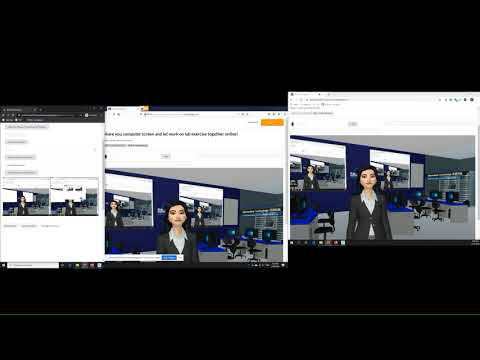Screen dimensions: 480x360
Task: Click the small gray button right of the right window microphone
Action: (x=353, y=124)
